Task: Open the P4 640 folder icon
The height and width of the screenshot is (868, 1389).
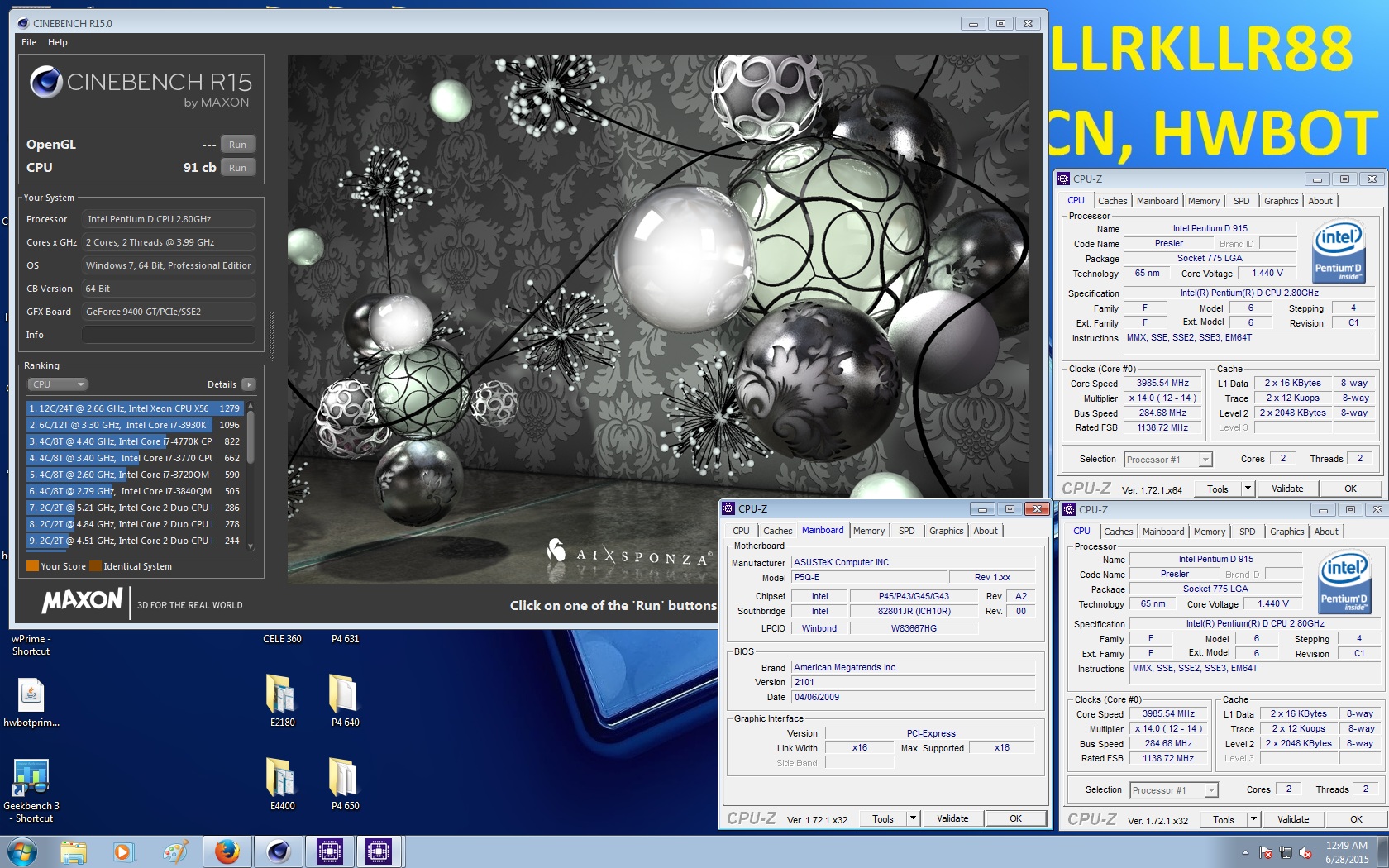Action: point(344,694)
